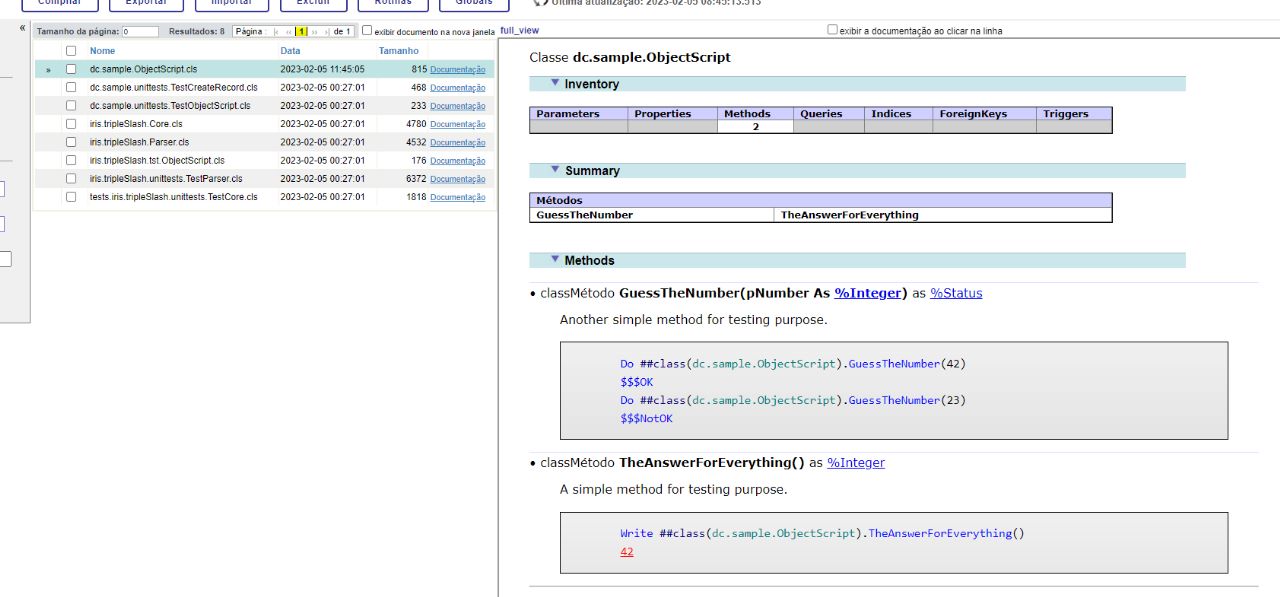
Task: Jump to last page using pagination arrow
Action: pyautogui.click(x=325, y=32)
